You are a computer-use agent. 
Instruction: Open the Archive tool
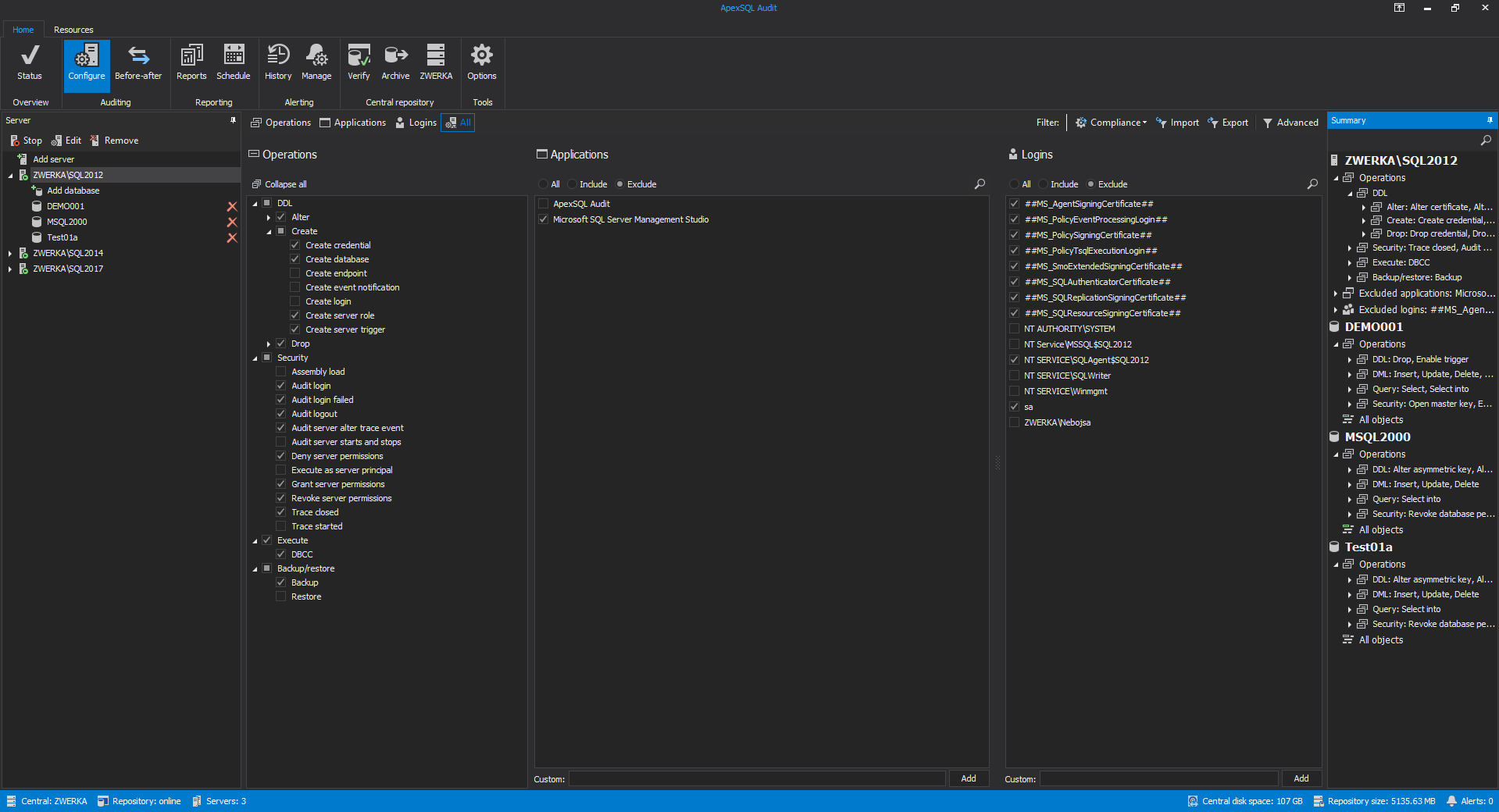(x=395, y=62)
